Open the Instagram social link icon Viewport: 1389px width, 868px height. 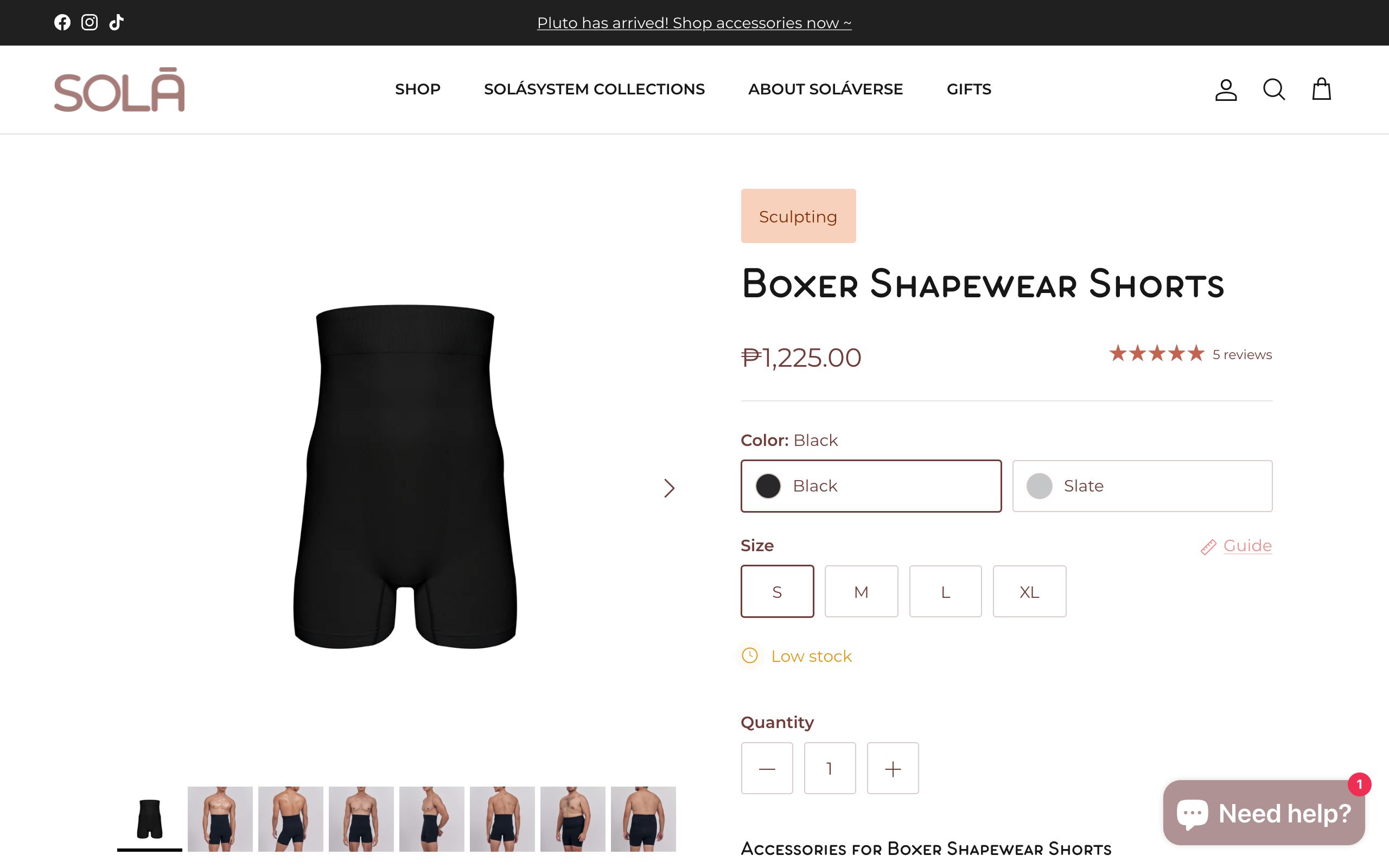click(90, 22)
